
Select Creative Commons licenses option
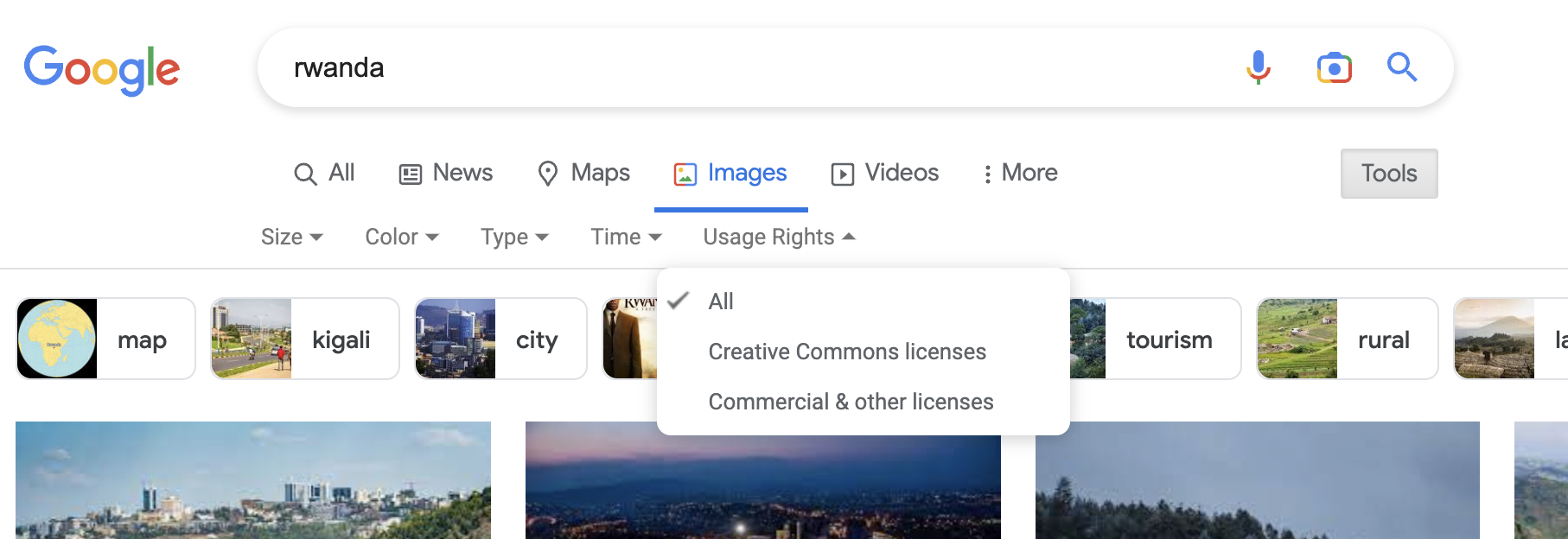(x=846, y=352)
